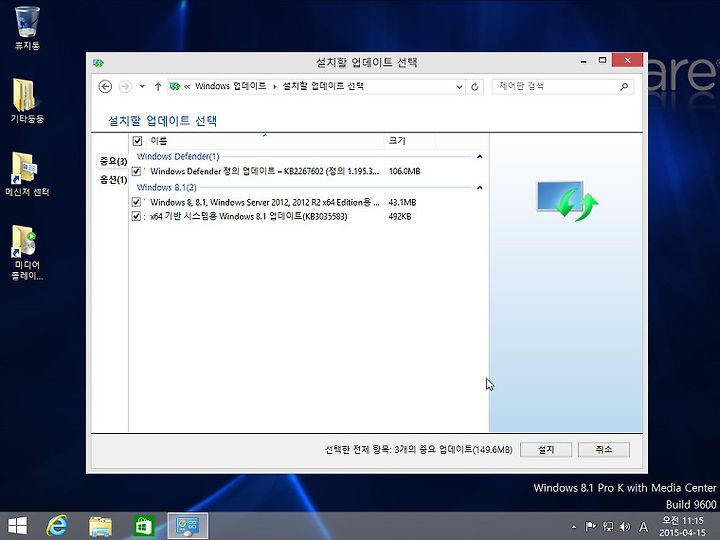Open the 기타등등 folder on the desktop

(x=27, y=101)
